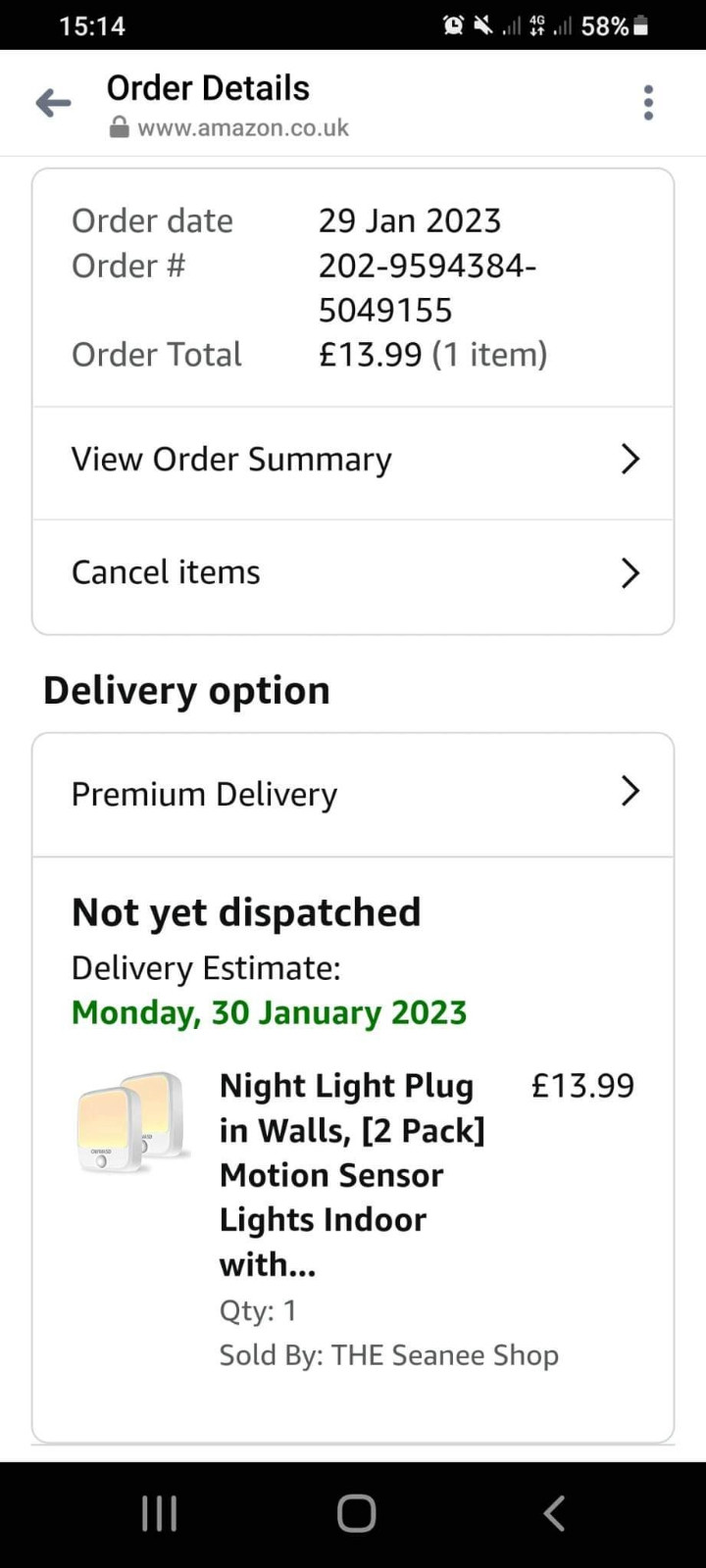Tap the Premium Delivery row label

204,794
